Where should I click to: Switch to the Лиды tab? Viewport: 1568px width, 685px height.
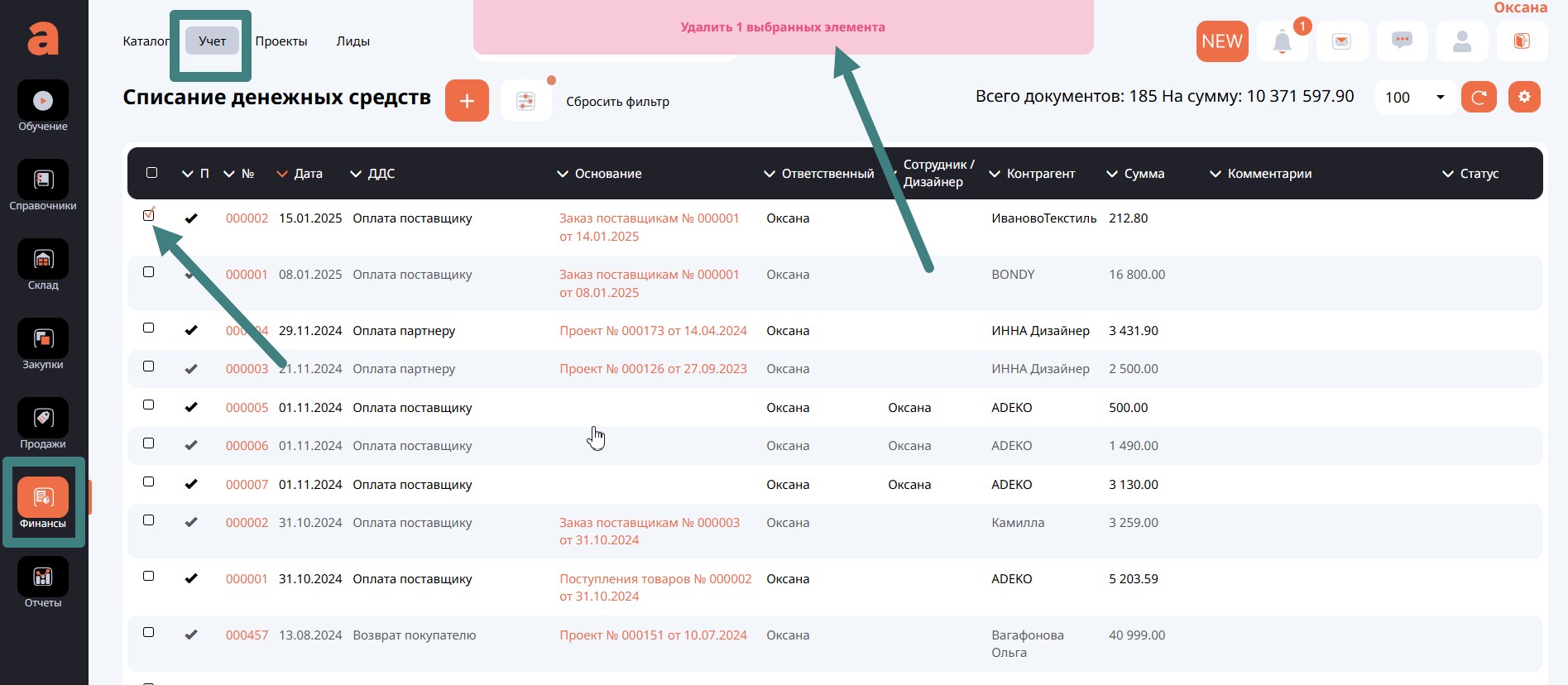tap(352, 41)
